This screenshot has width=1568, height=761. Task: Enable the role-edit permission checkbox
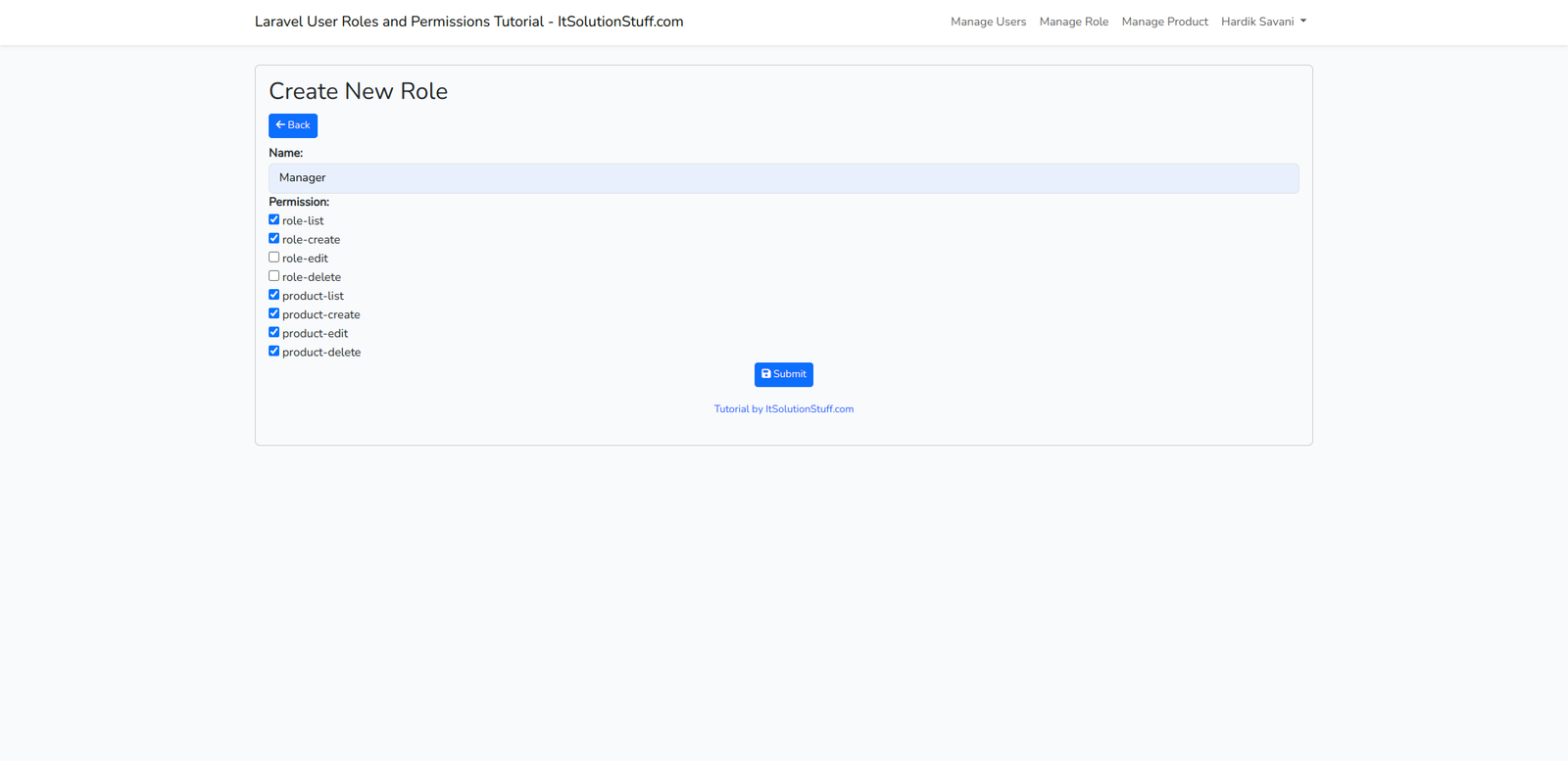(274, 258)
